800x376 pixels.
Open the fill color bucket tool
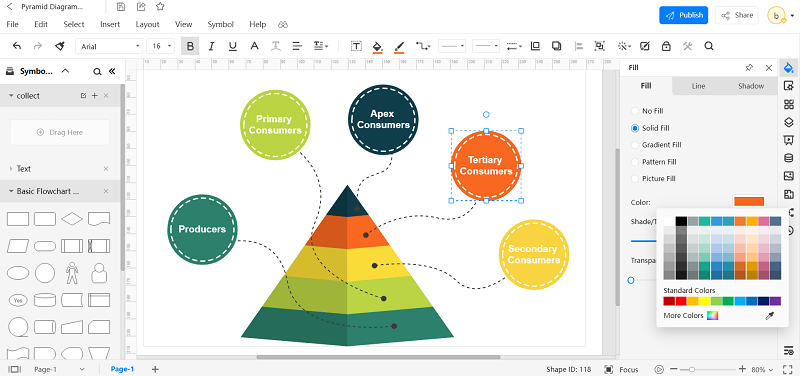click(378, 46)
